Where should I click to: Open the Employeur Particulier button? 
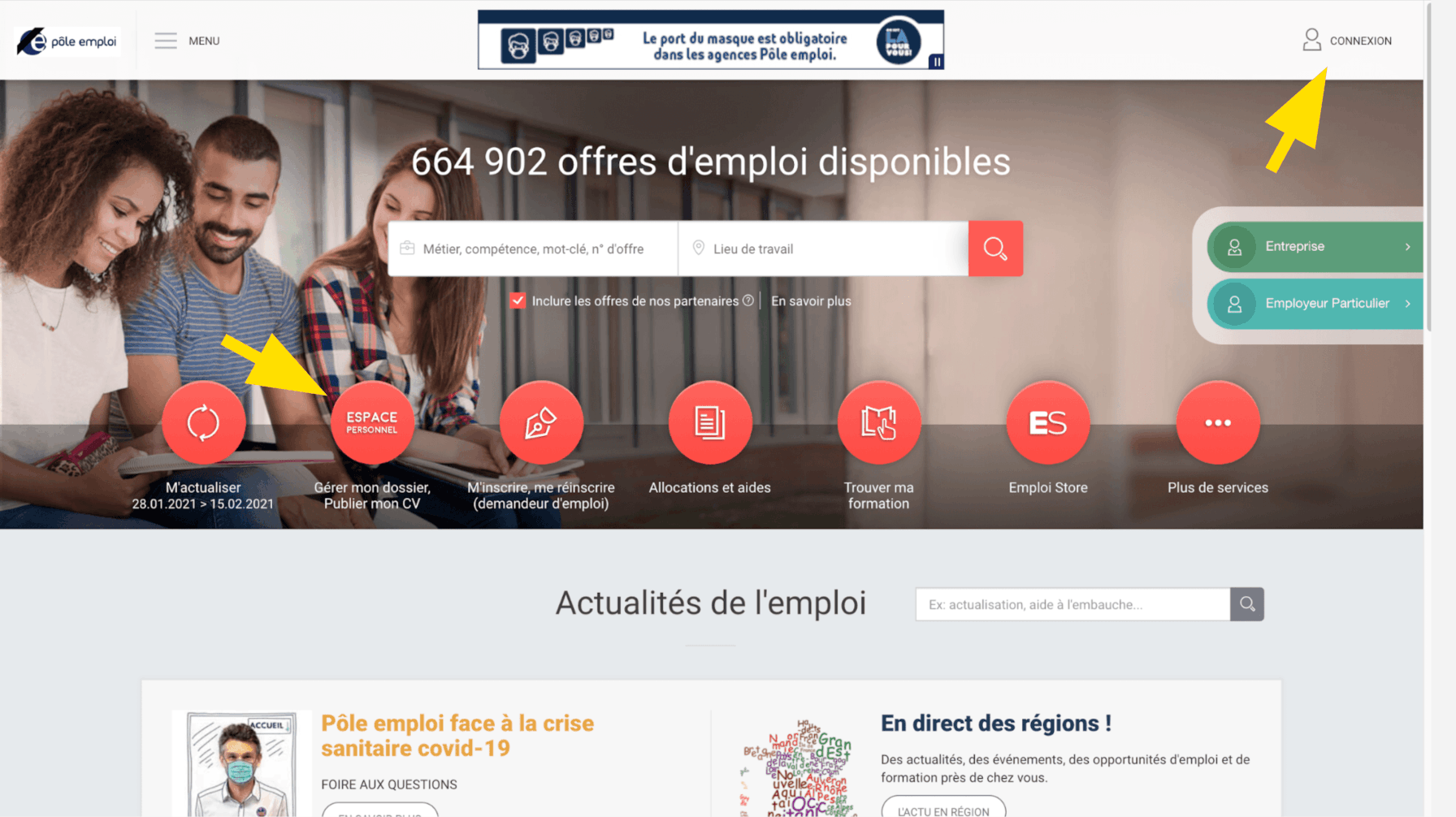1315,303
